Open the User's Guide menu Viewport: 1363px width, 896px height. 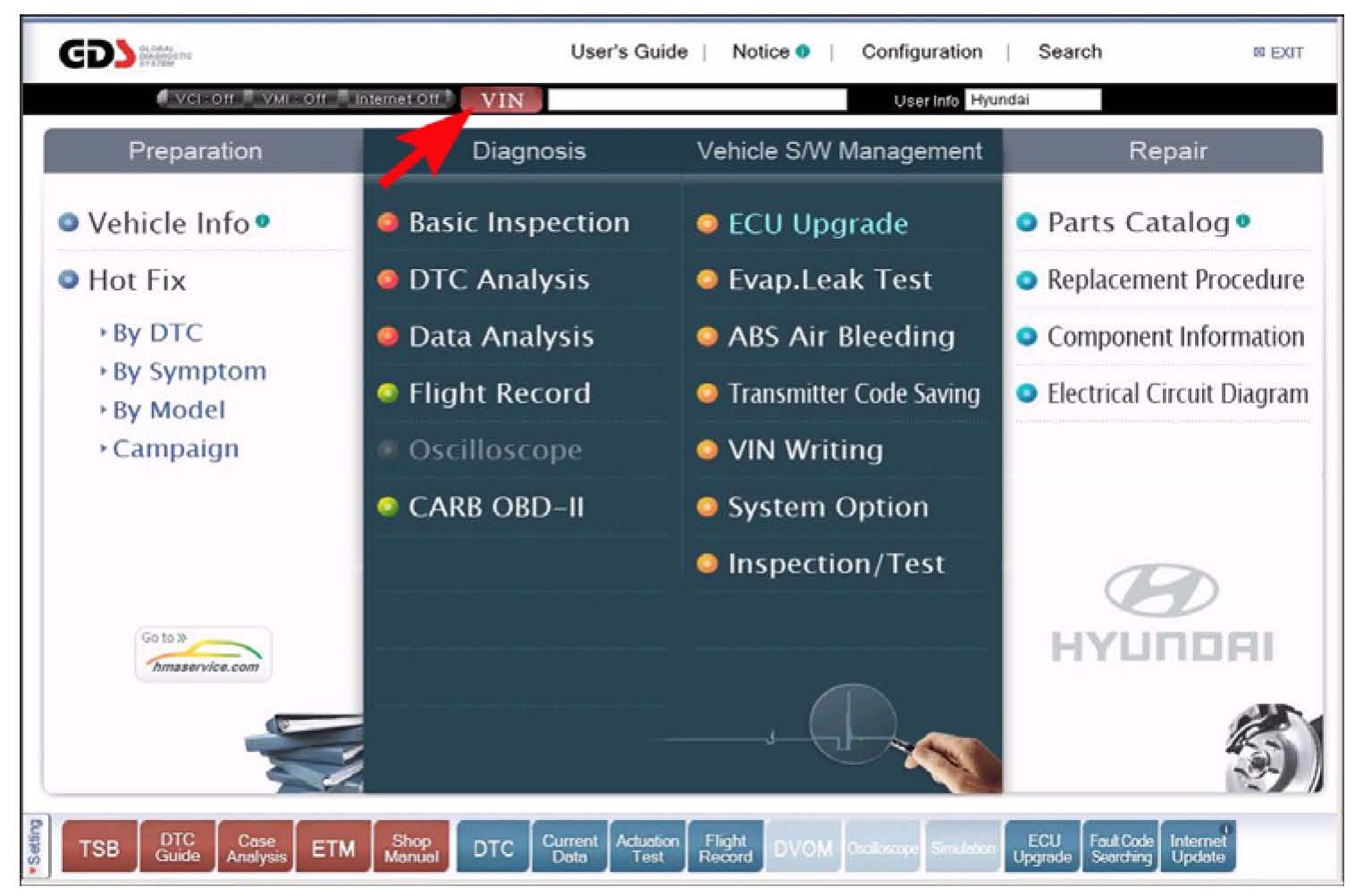pyautogui.click(x=629, y=52)
